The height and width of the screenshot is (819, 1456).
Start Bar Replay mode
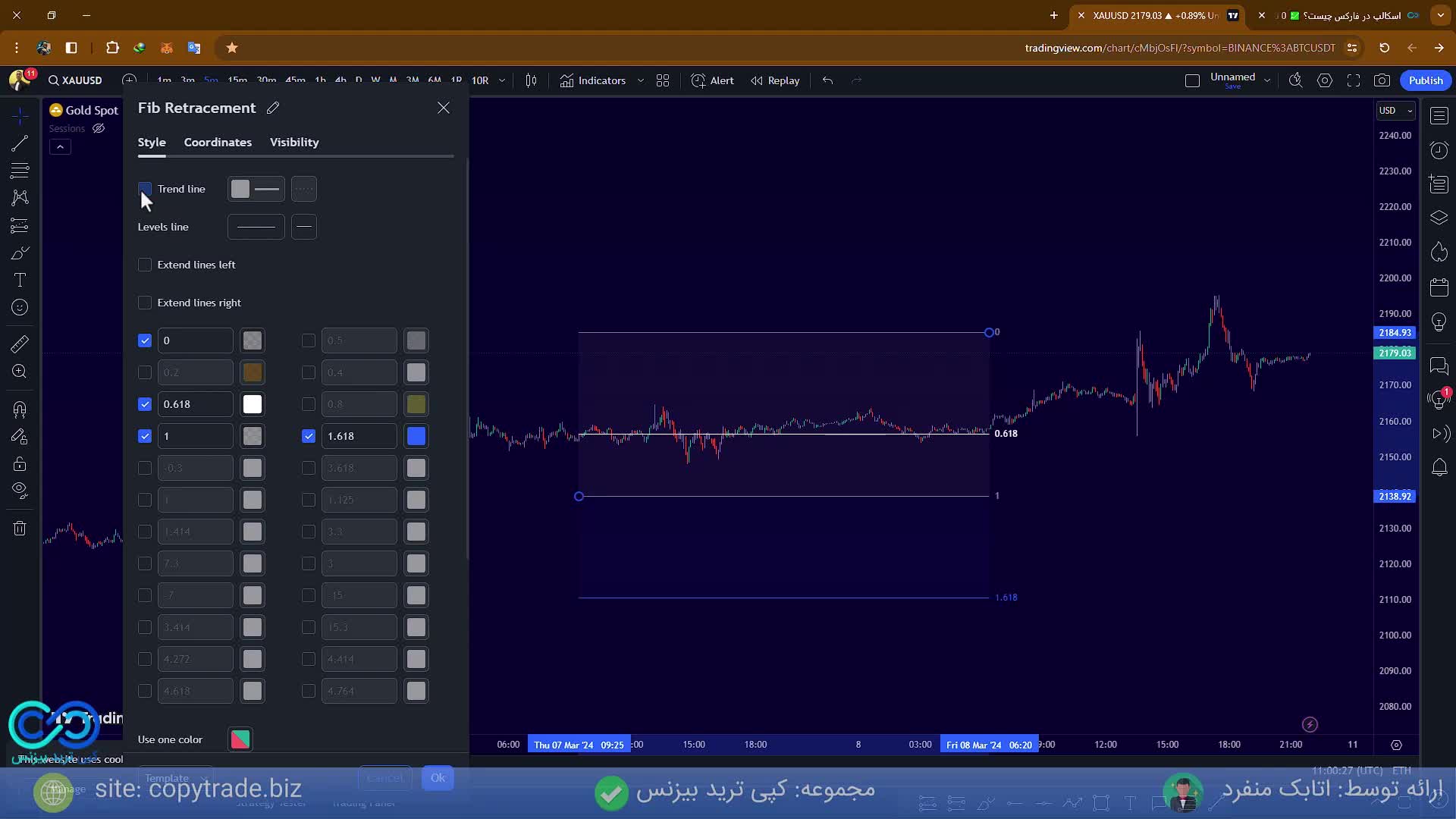coord(775,80)
